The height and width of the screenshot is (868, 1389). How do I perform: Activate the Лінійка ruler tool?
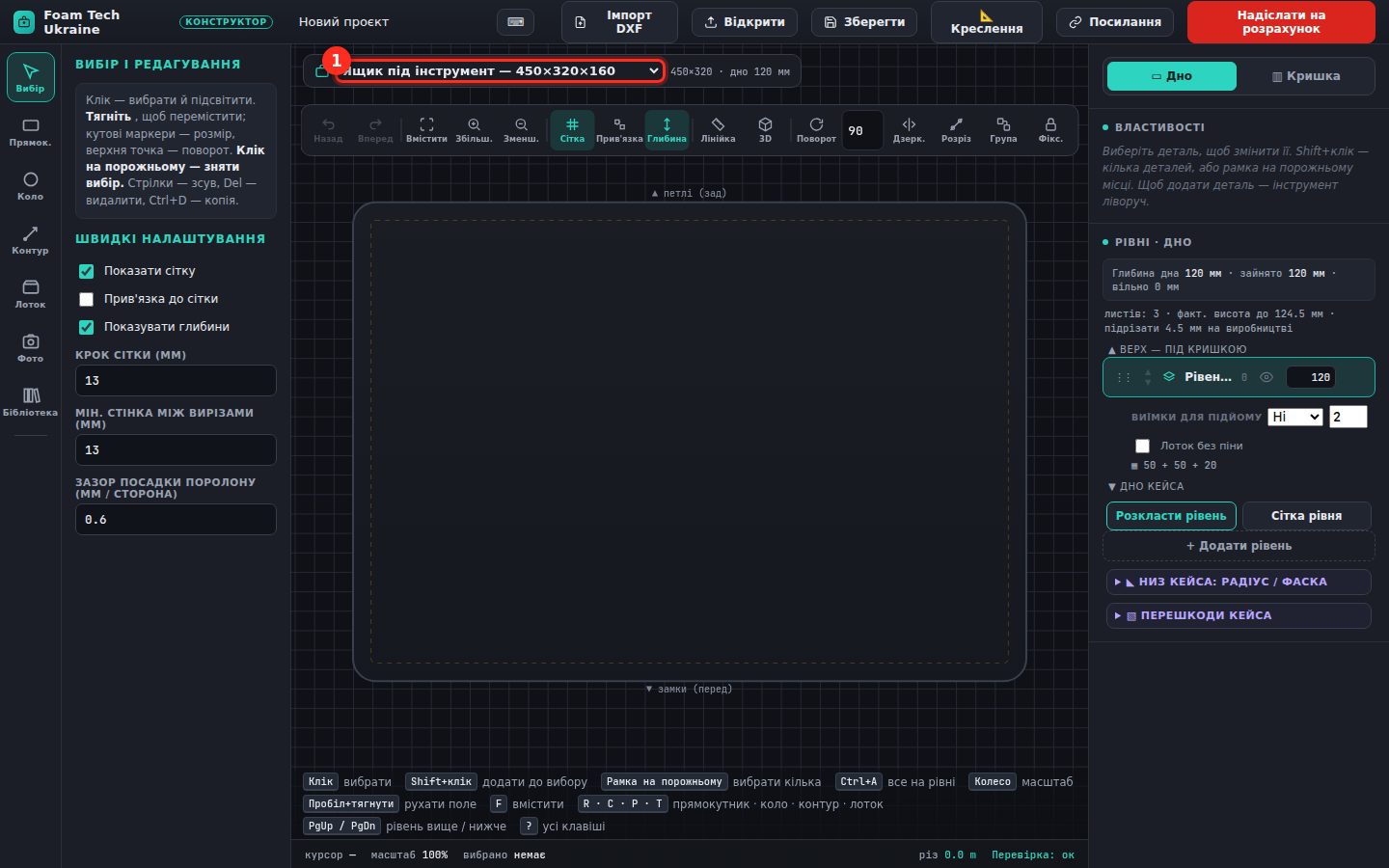click(x=718, y=130)
